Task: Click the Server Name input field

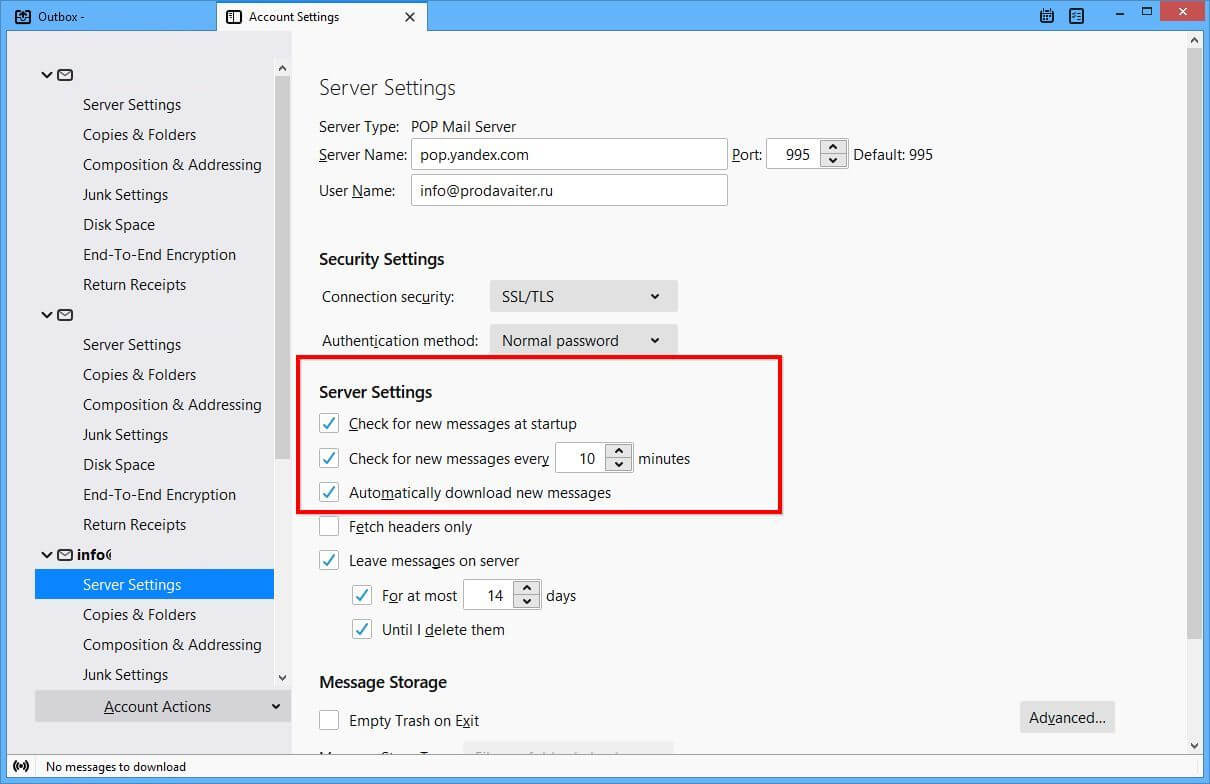Action: [569, 155]
